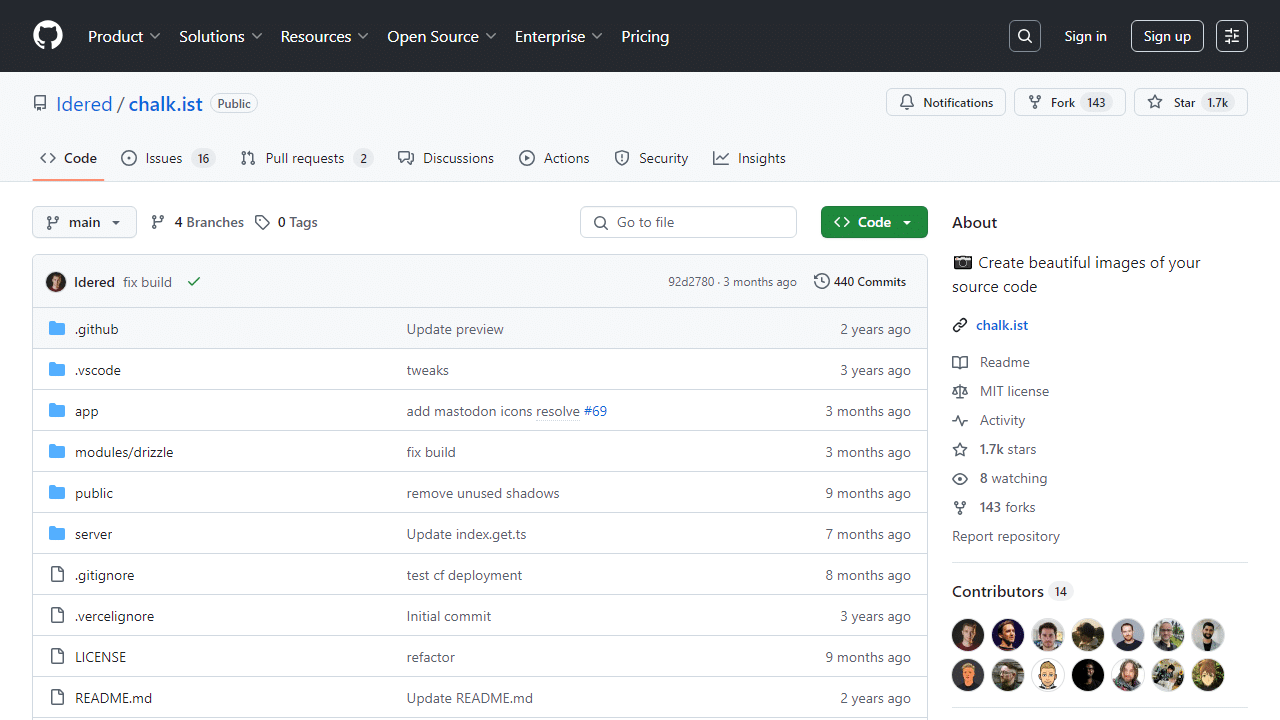Open issue #69 link in app commit message
Image resolution: width=1280 pixels, height=720 pixels.
[x=595, y=411]
